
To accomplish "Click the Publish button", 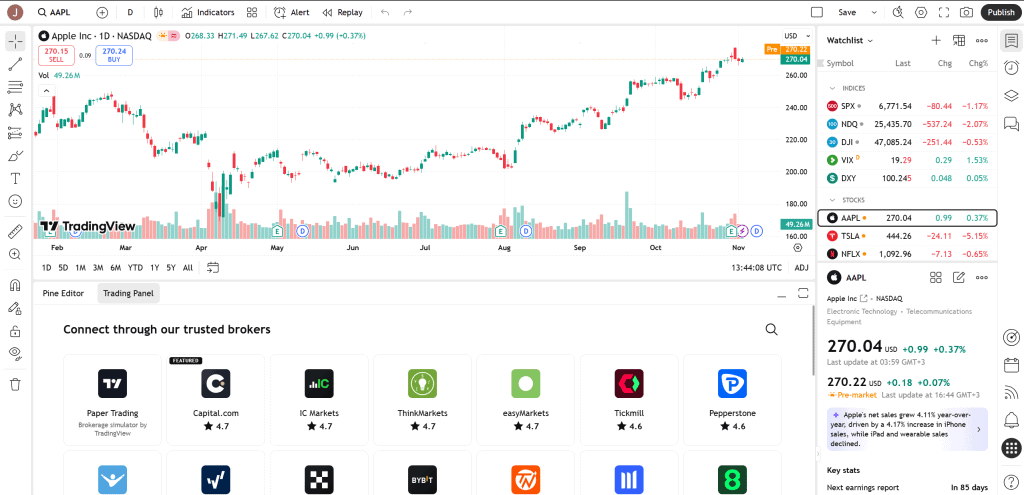I will coord(999,12).
